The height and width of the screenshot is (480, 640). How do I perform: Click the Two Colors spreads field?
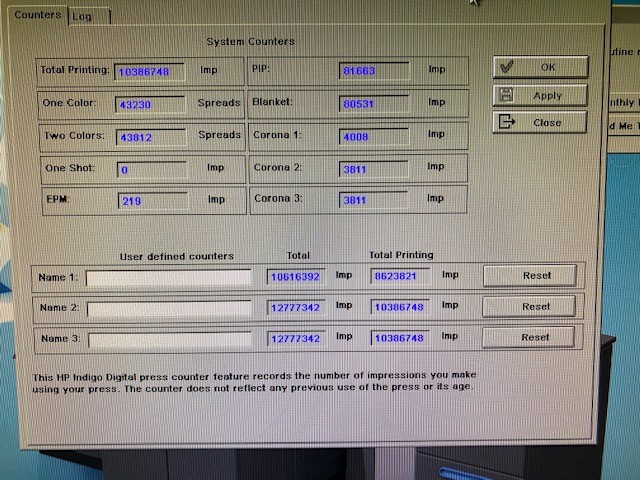[x=151, y=137]
